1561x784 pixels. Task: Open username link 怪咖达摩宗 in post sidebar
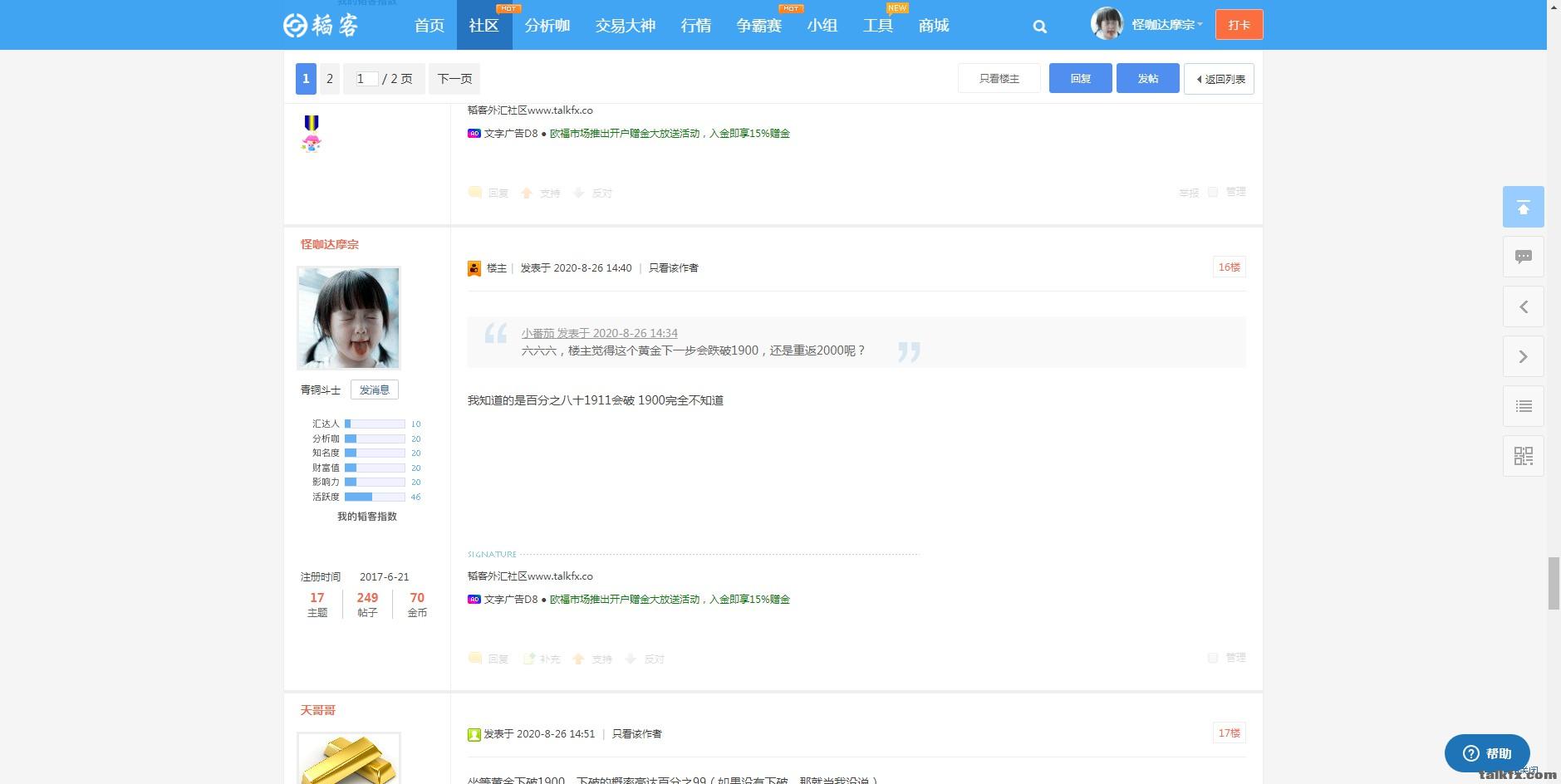(x=330, y=244)
